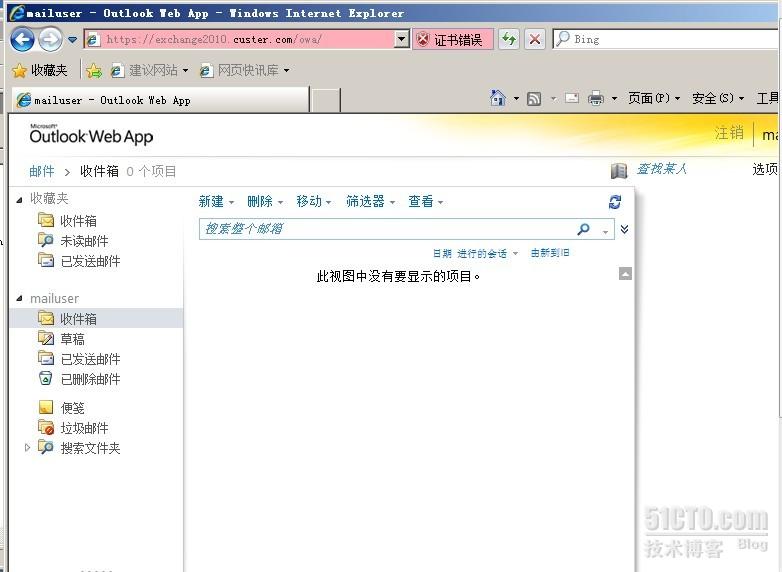Click the 未读邮件 magnifier folder icon
Viewport: 782px width, 572px height.
point(45,240)
